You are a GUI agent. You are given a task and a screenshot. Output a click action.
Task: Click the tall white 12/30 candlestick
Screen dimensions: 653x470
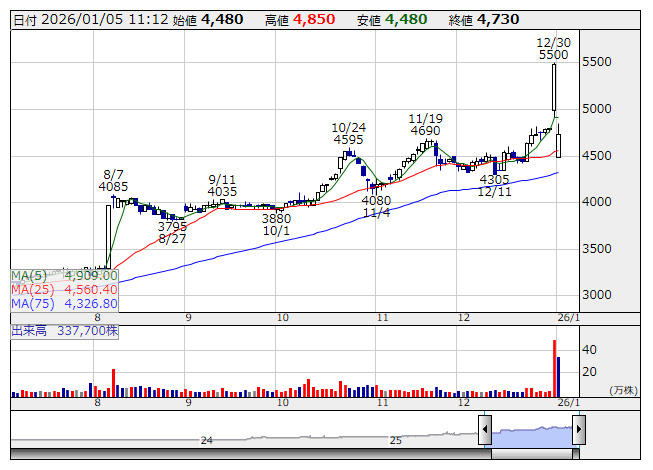(x=554, y=87)
